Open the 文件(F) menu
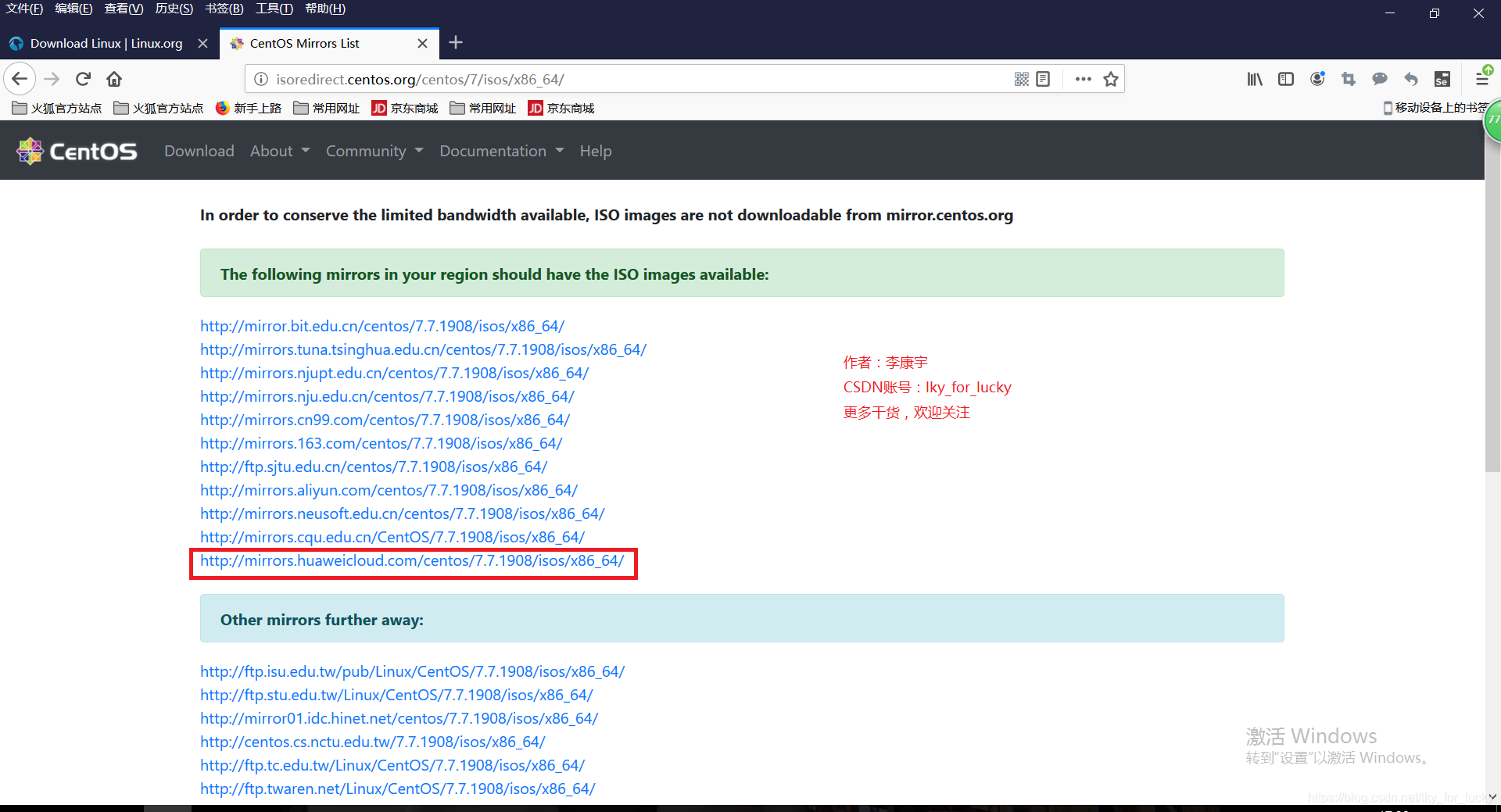Viewport: 1501px width, 812px height. pyautogui.click(x=24, y=9)
